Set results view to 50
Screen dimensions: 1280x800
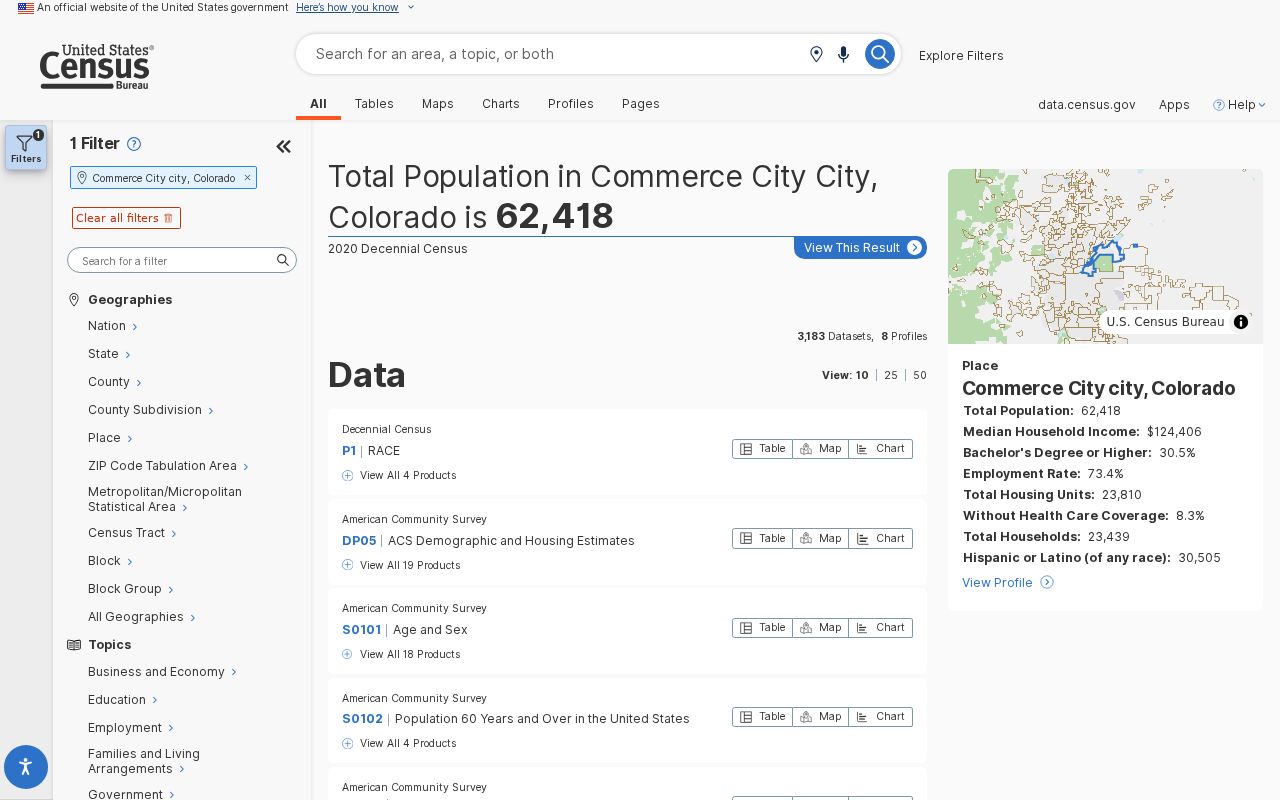tap(920, 376)
